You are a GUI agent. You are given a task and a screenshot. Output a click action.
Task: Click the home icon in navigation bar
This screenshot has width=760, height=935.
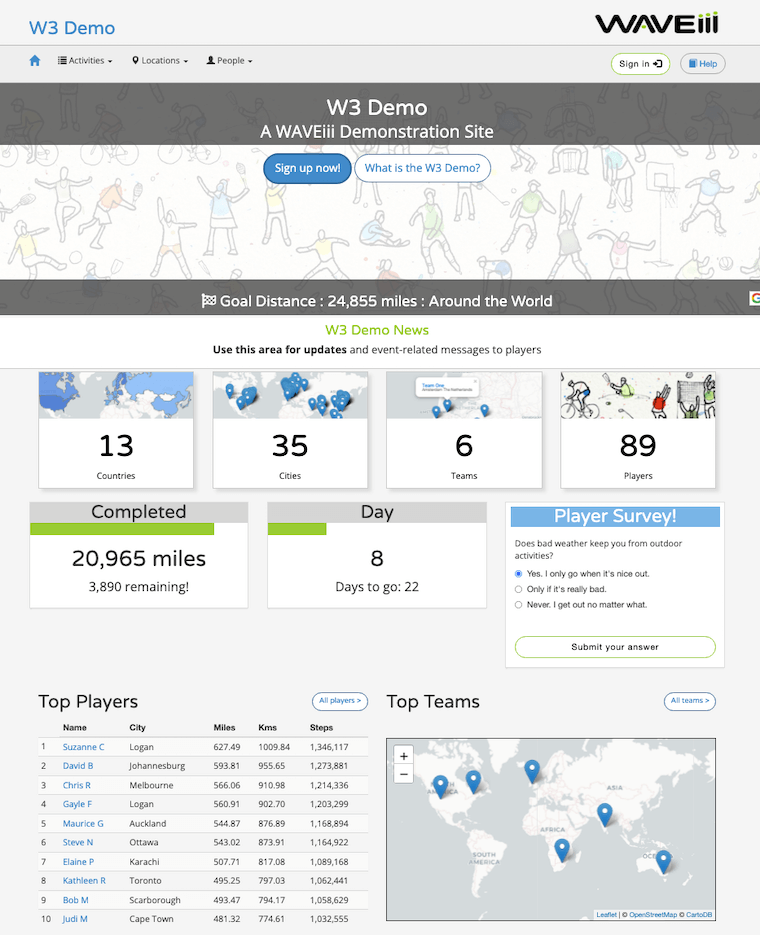point(35,61)
